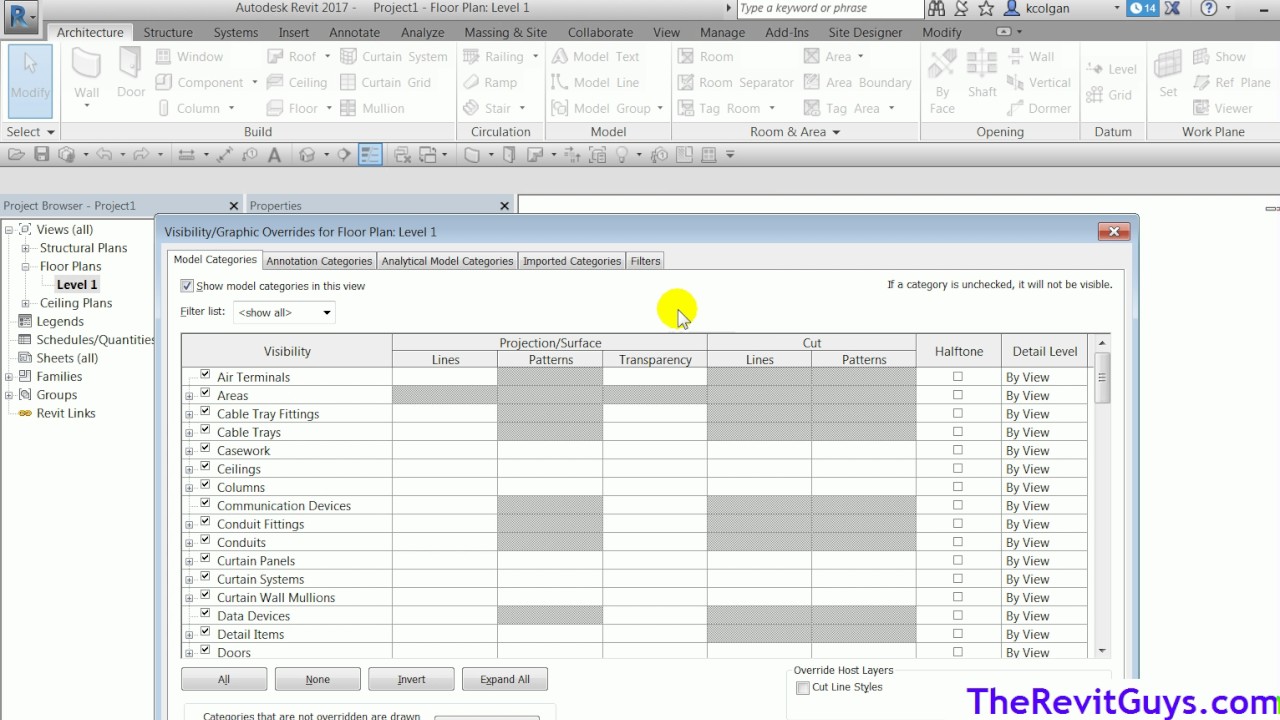The image size is (1280, 720).
Task: Check the Cut Line Styles checkbox
Action: (803, 688)
